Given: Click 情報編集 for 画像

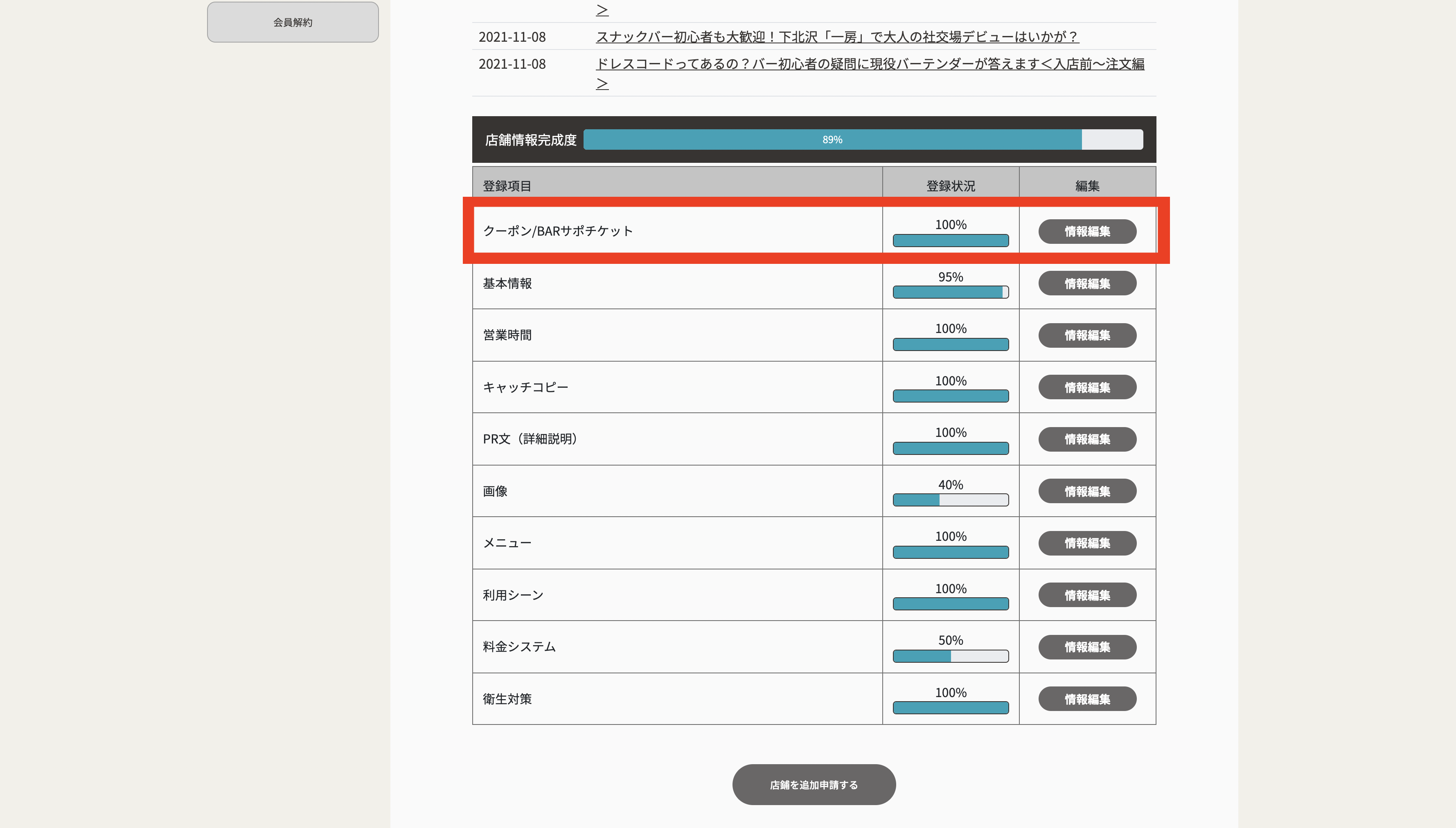Looking at the screenshot, I should (x=1087, y=491).
